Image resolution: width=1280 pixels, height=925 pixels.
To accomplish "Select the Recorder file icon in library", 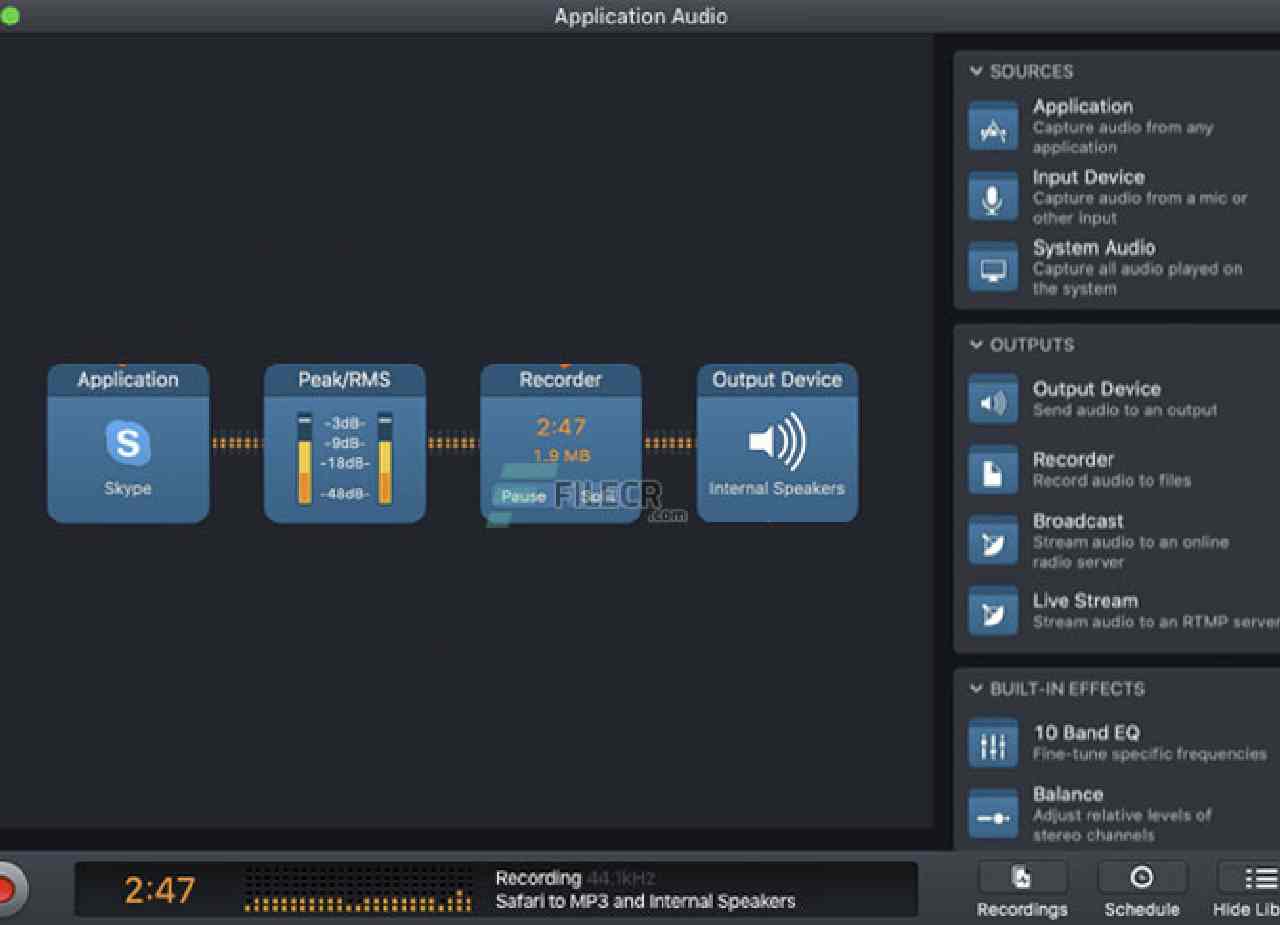I will (993, 470).
